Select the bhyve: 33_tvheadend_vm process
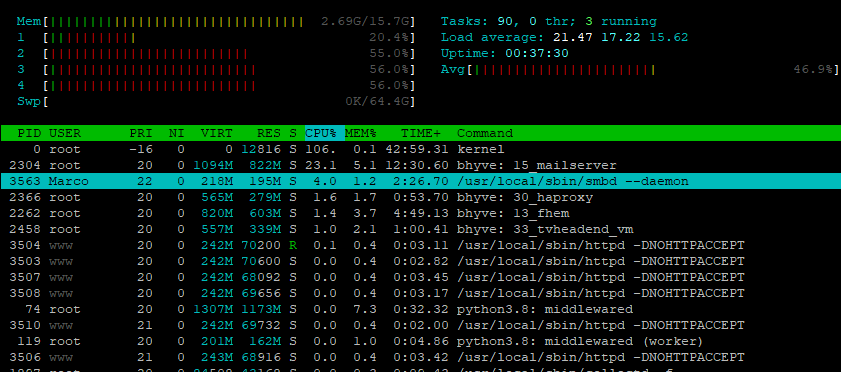Screen dimensions: 841x372 pyautogui.click(x=420, y=229)
